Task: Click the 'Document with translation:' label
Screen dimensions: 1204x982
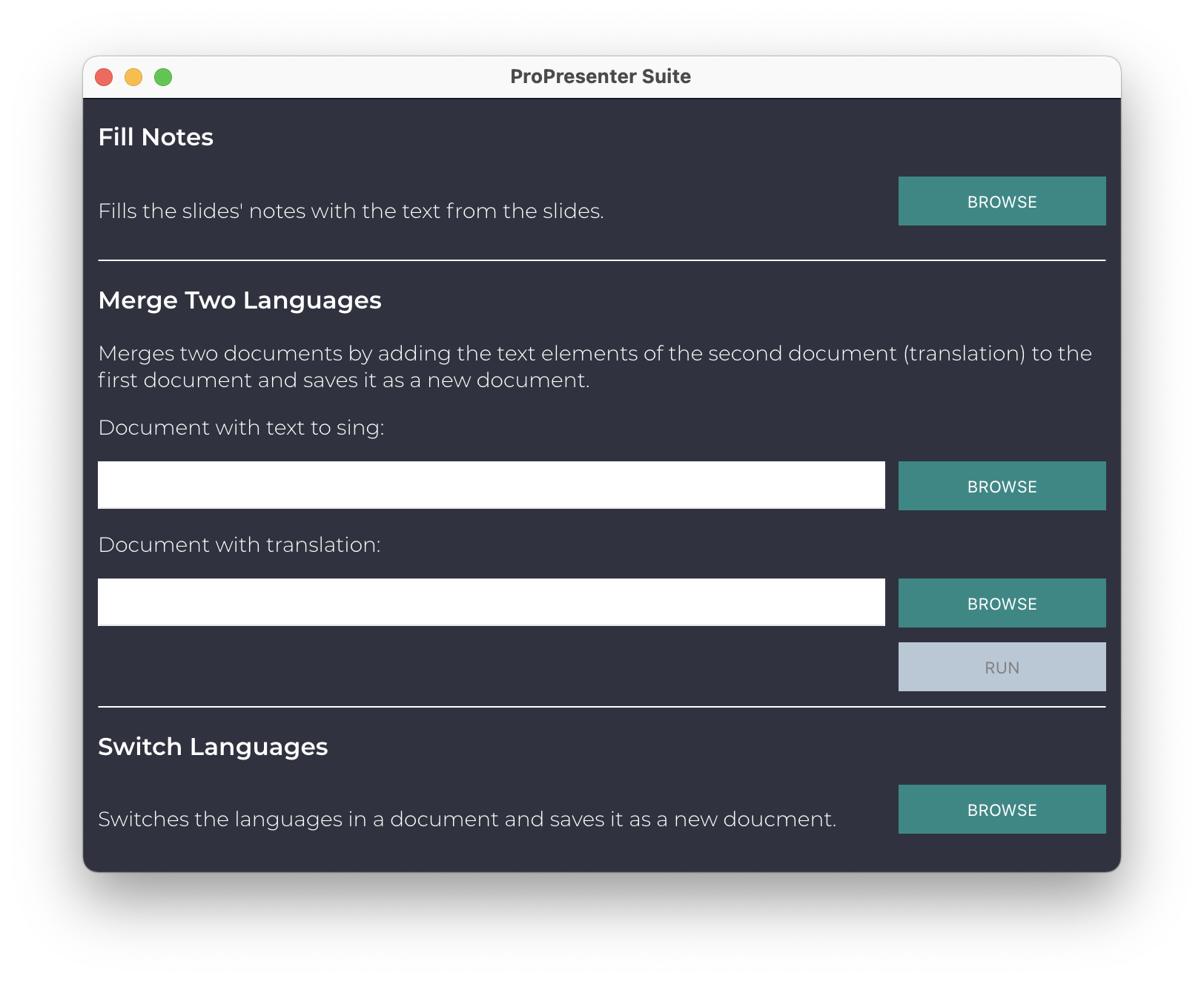Action: (x=239, y=545)
